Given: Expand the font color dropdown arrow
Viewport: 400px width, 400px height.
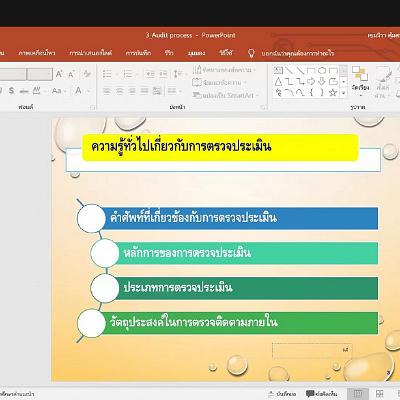Looking at the screenshot, I should point(88,91).
